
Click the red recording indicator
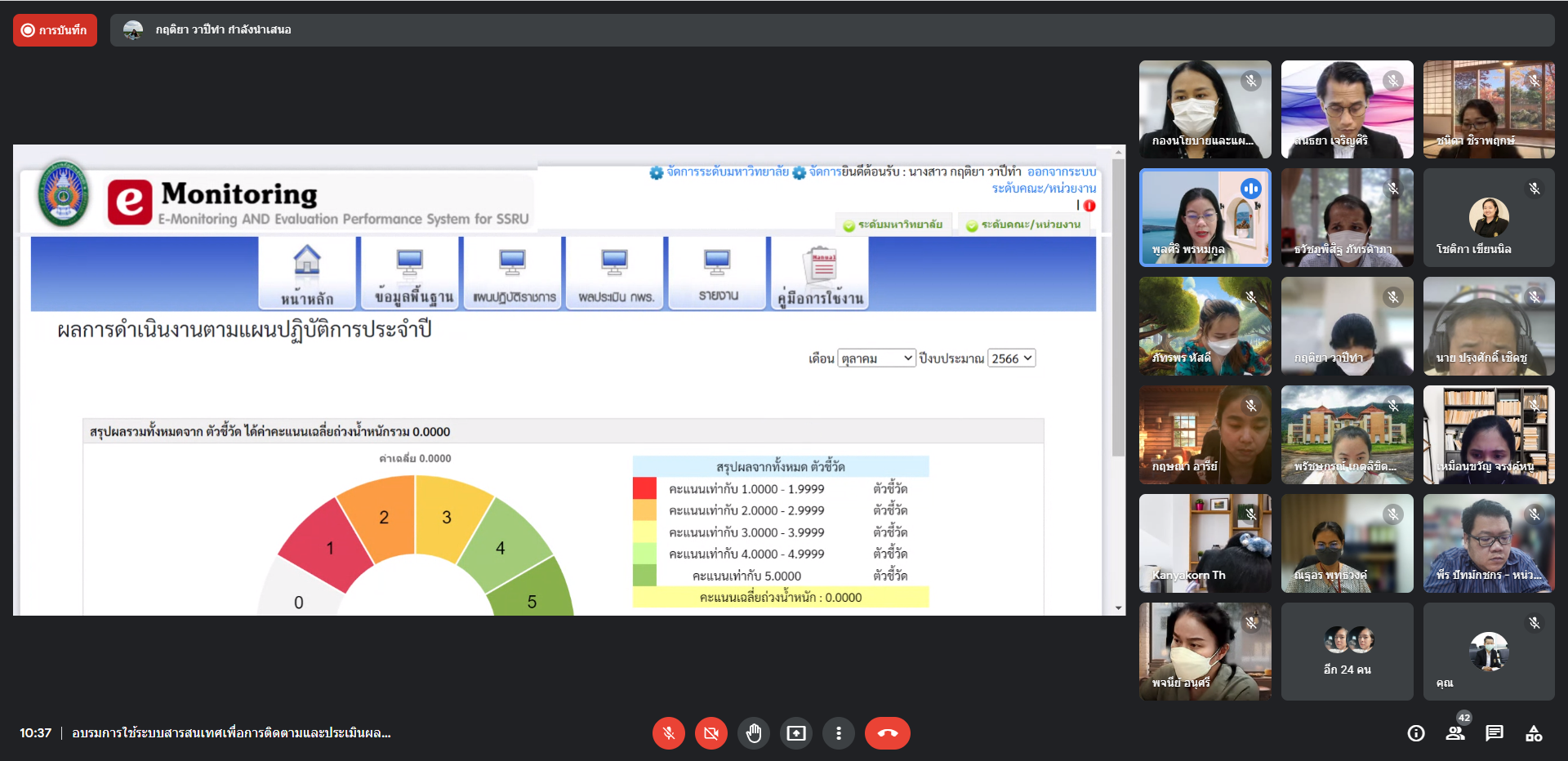pos(55,30)
